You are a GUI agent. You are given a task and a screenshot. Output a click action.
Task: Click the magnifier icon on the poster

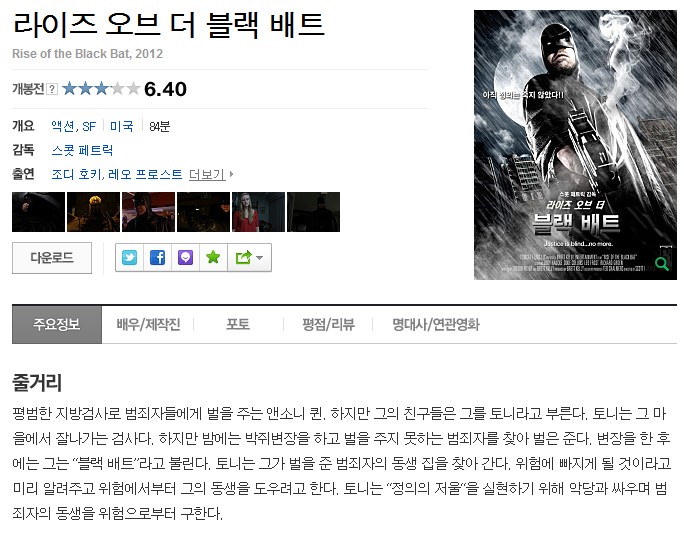(x=662, y=263)
